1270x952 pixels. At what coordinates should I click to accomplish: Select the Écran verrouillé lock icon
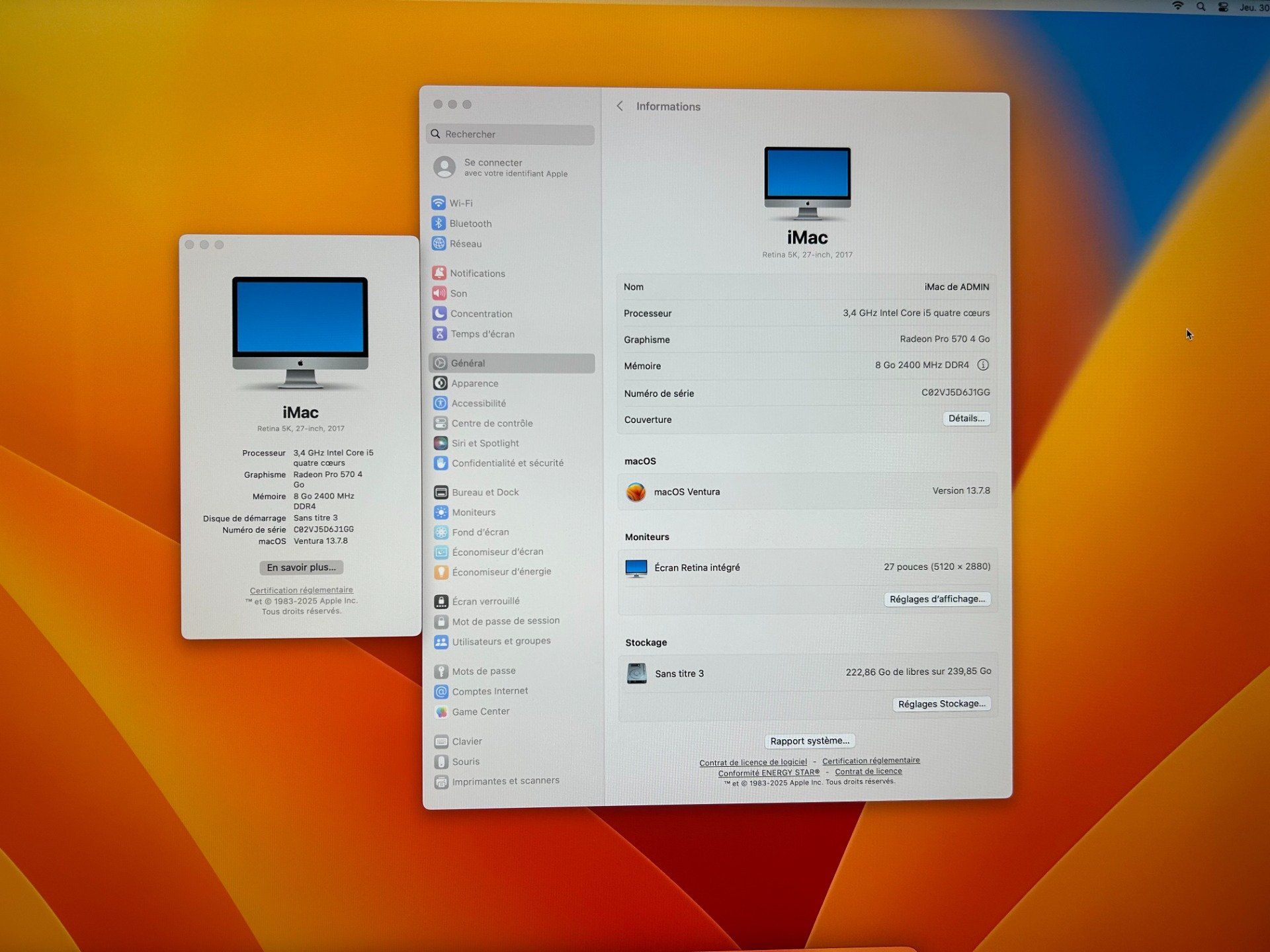coord(441,602)
